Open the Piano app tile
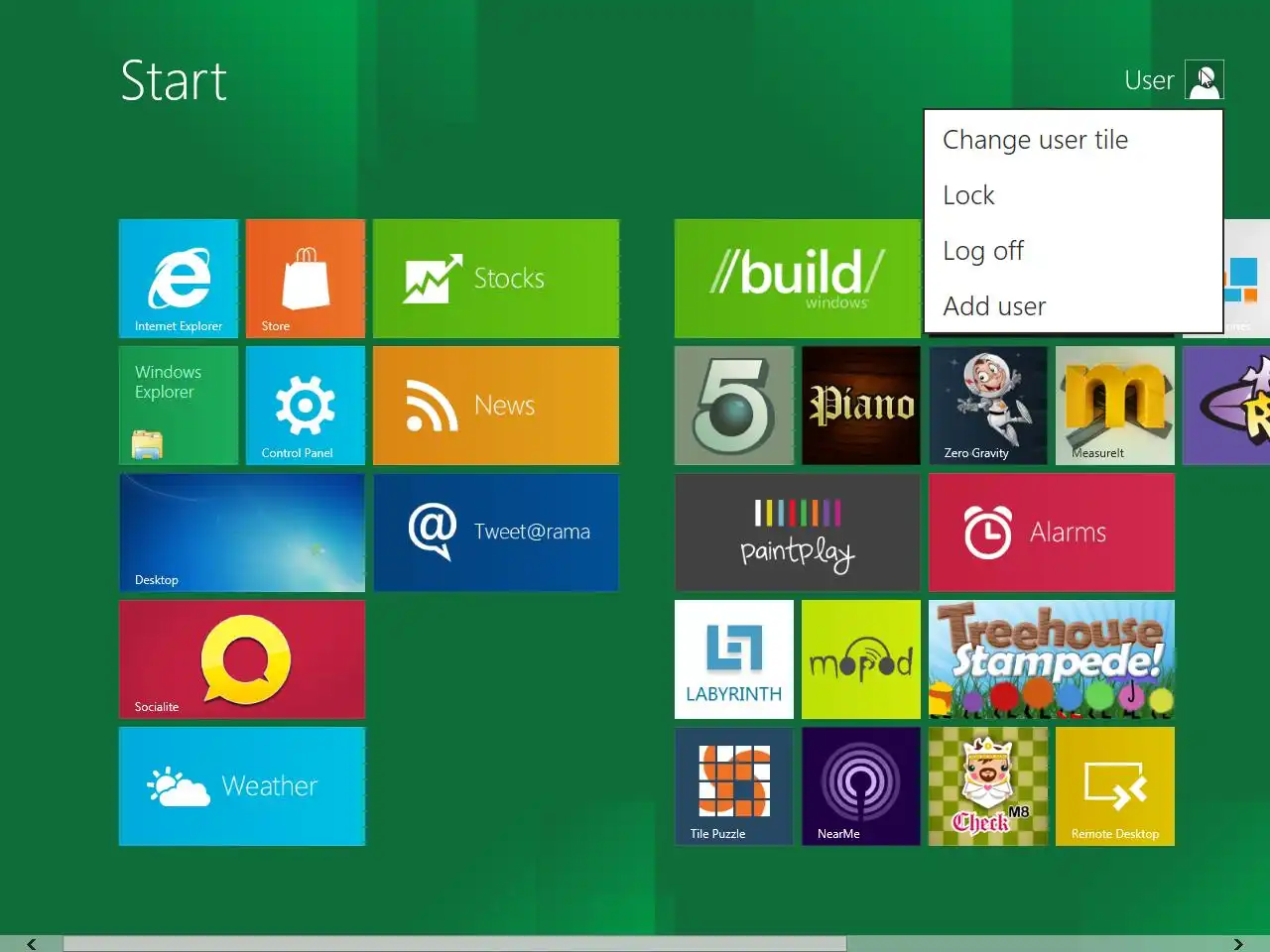The width and height of the screenshot is (1270, 952). point(861,406)
